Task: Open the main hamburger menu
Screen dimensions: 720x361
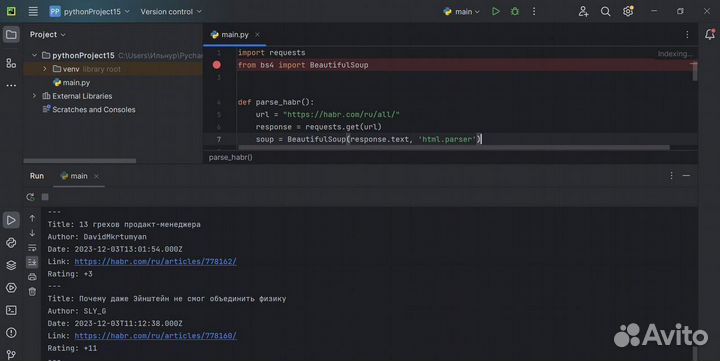Action: tap(33, 11)
